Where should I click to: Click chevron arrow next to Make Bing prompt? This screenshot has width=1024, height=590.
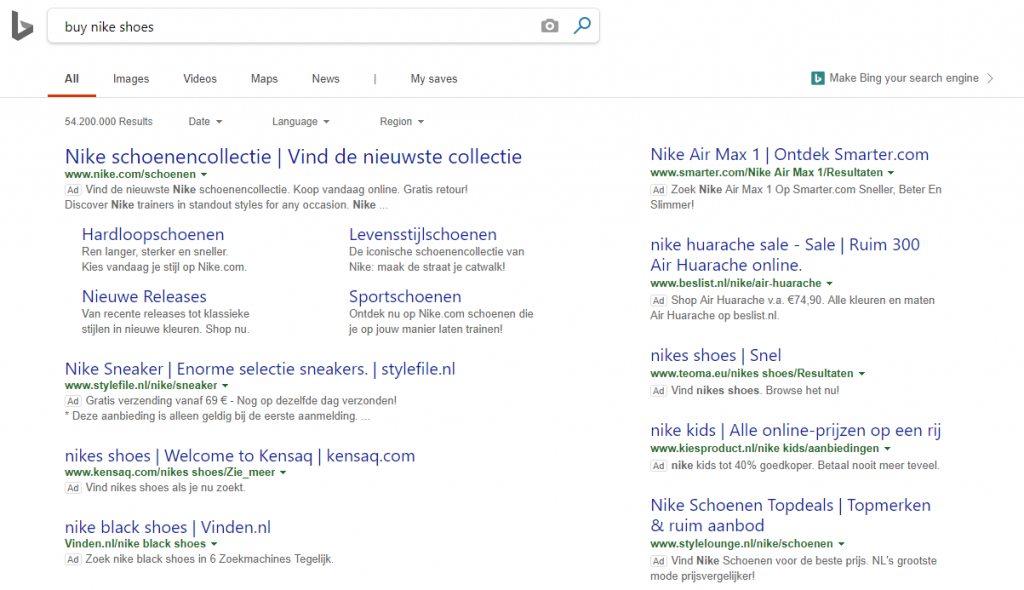coord(990,79)
